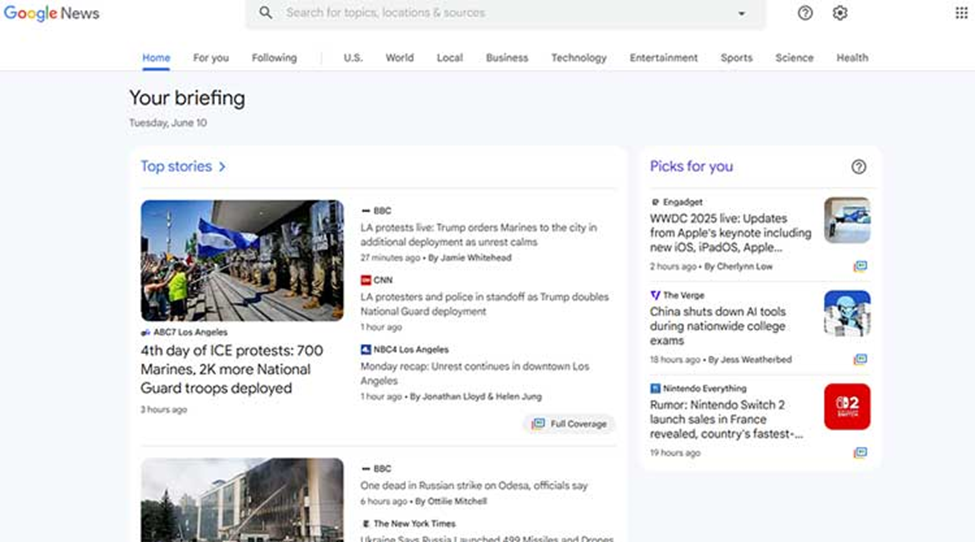
Task: Open the Business section tab
Action: coord(507,58)
